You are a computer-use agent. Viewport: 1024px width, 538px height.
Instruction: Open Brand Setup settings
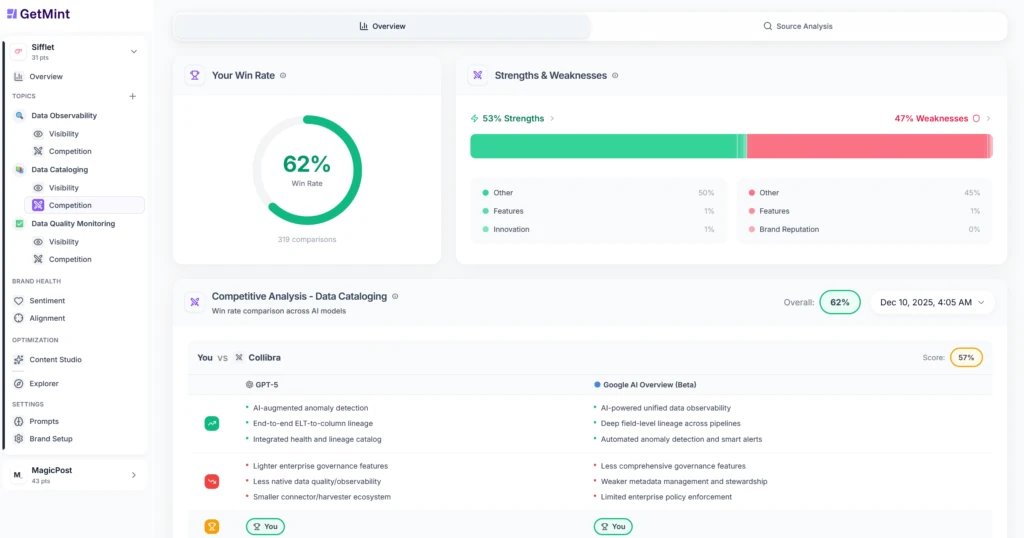(51, 439)
